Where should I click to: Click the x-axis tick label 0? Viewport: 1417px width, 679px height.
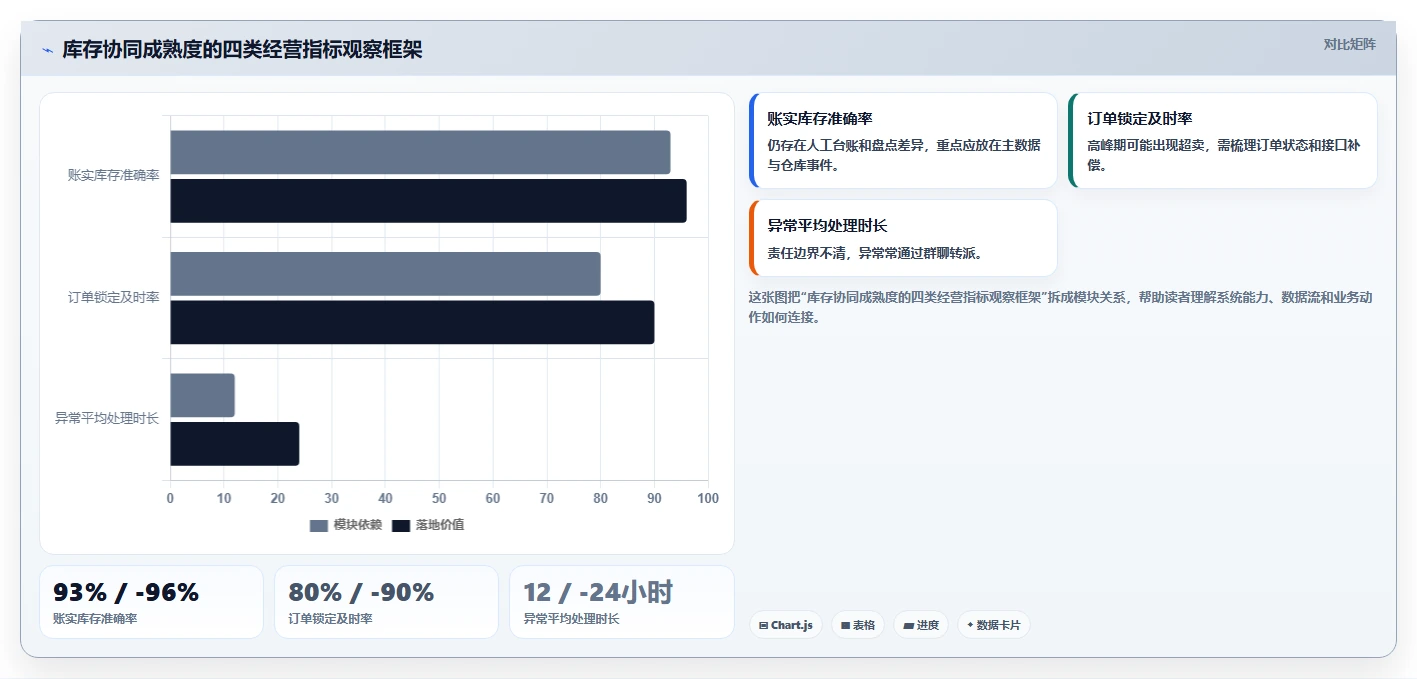[x=170, y=498]
